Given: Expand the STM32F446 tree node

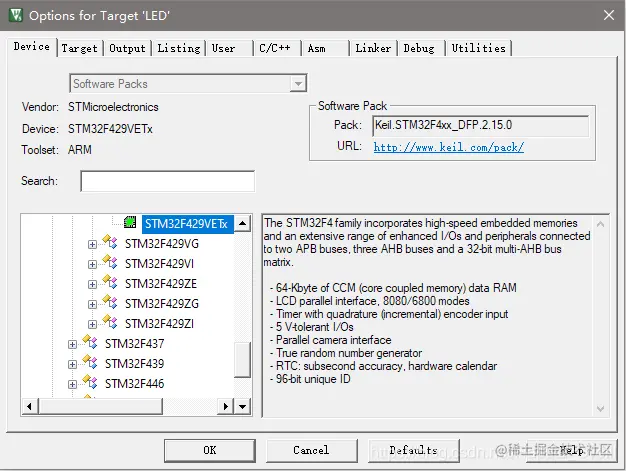Looking at the screenshot, I should point(72,384).
